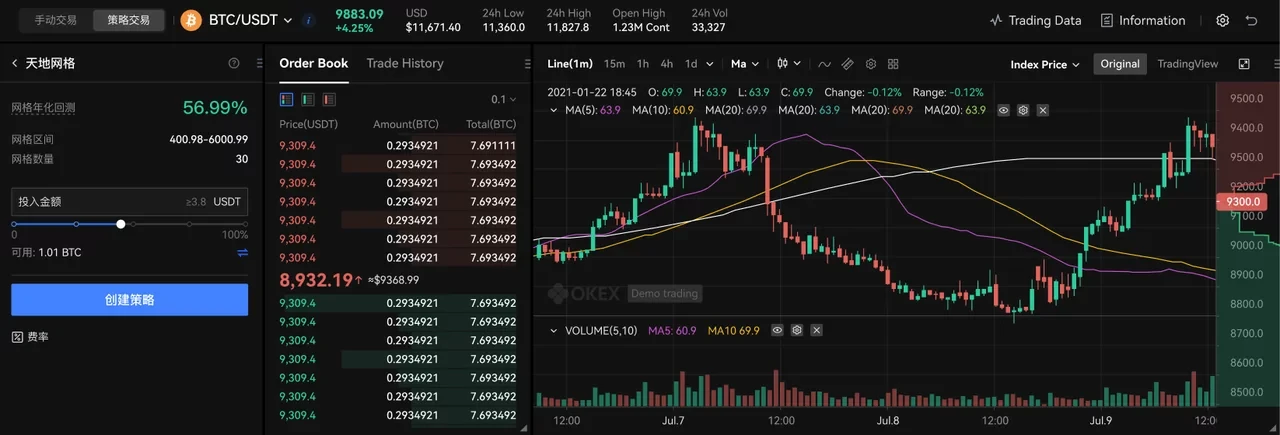The width and height of the screenshot is (1280, 435).
Task: Open the 0.1 depth precision dropdown
Action: pyautogui.click(x=504, y=99)
